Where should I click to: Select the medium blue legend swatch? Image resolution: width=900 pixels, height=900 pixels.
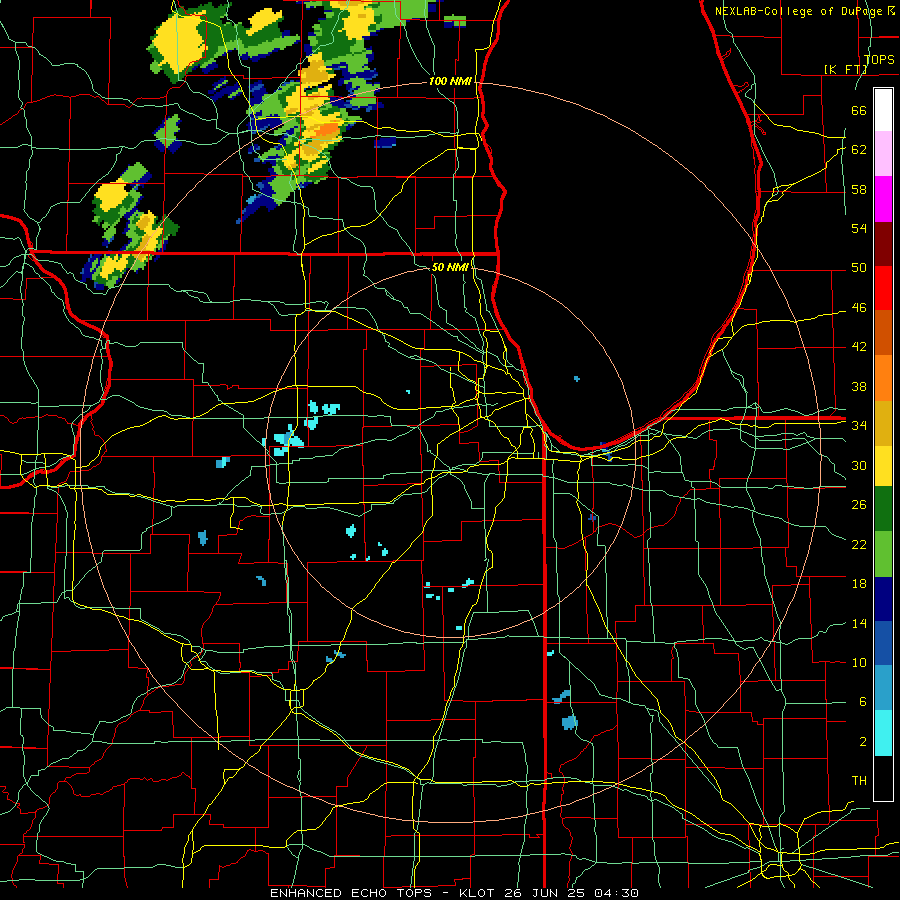(x=883, y=643)
